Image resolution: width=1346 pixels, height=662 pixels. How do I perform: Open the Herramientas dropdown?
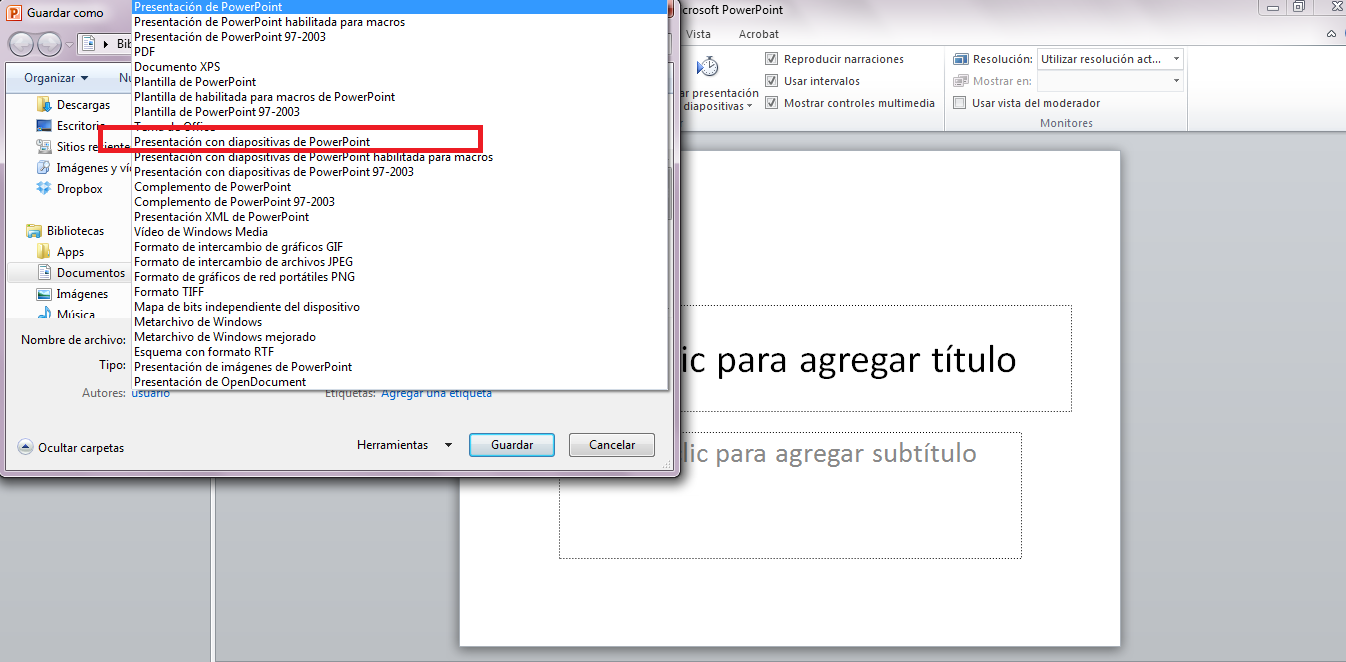[405, 445]
